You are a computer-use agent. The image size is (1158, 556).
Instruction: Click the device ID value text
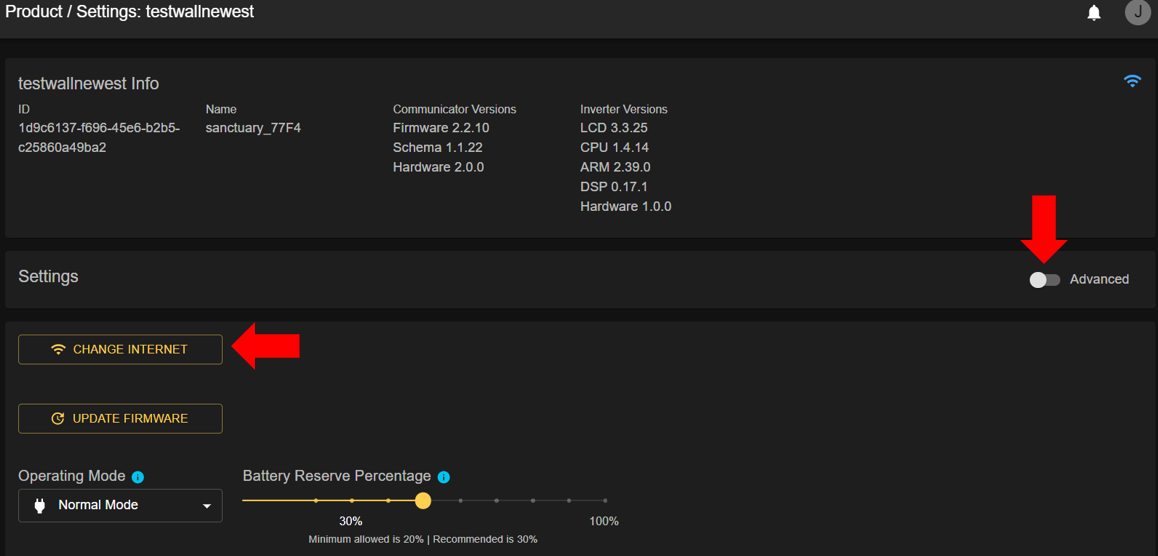click(99, 138)
